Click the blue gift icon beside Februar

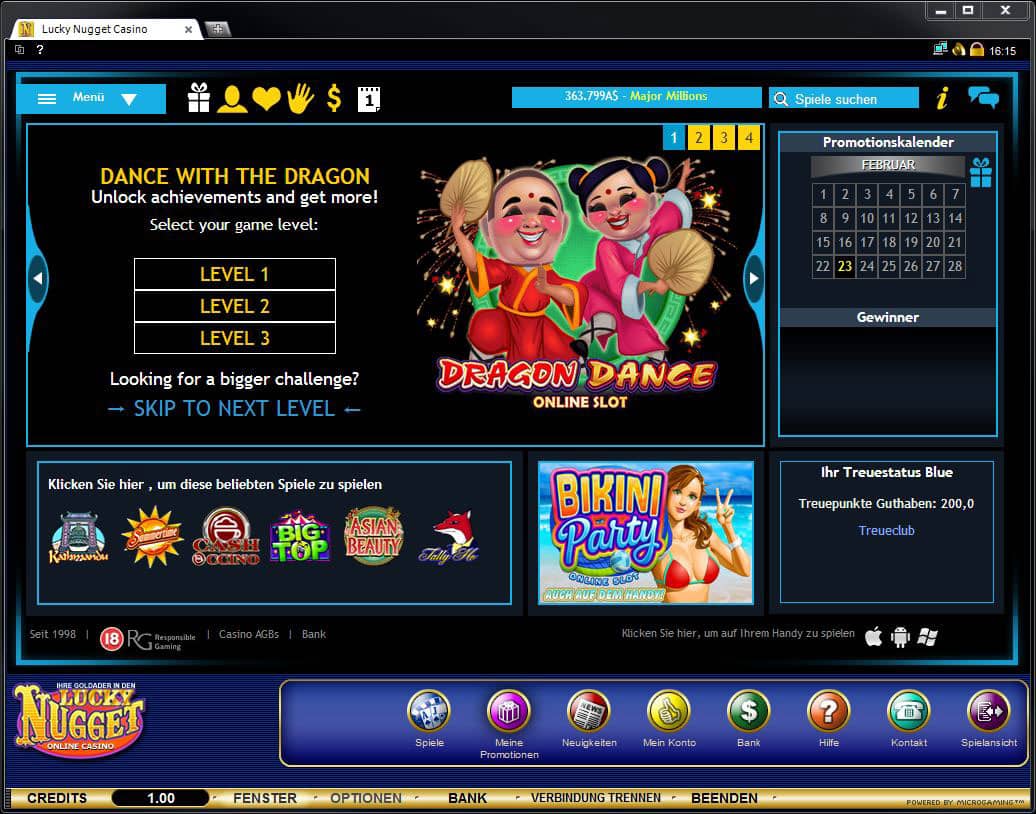pyautogui.click(x=980, y=172)
